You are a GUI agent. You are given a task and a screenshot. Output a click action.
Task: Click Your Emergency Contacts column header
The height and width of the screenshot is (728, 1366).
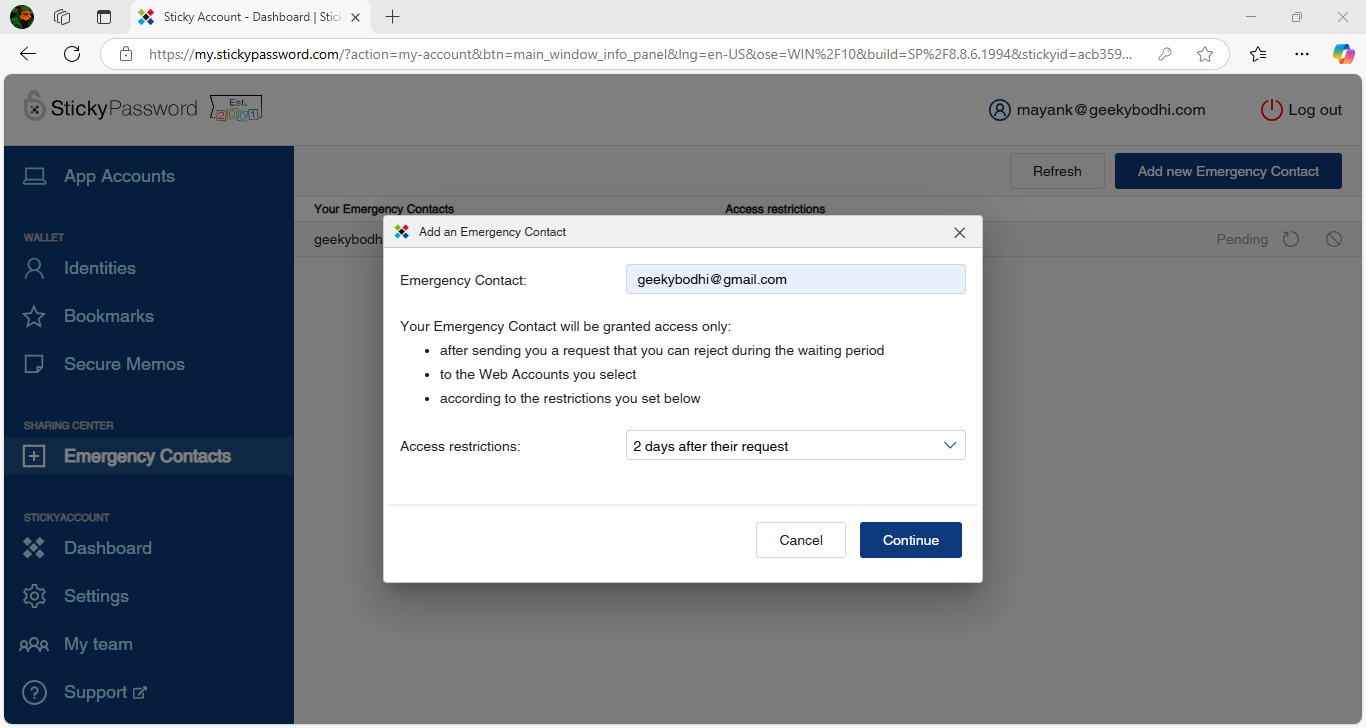point(384,209)
